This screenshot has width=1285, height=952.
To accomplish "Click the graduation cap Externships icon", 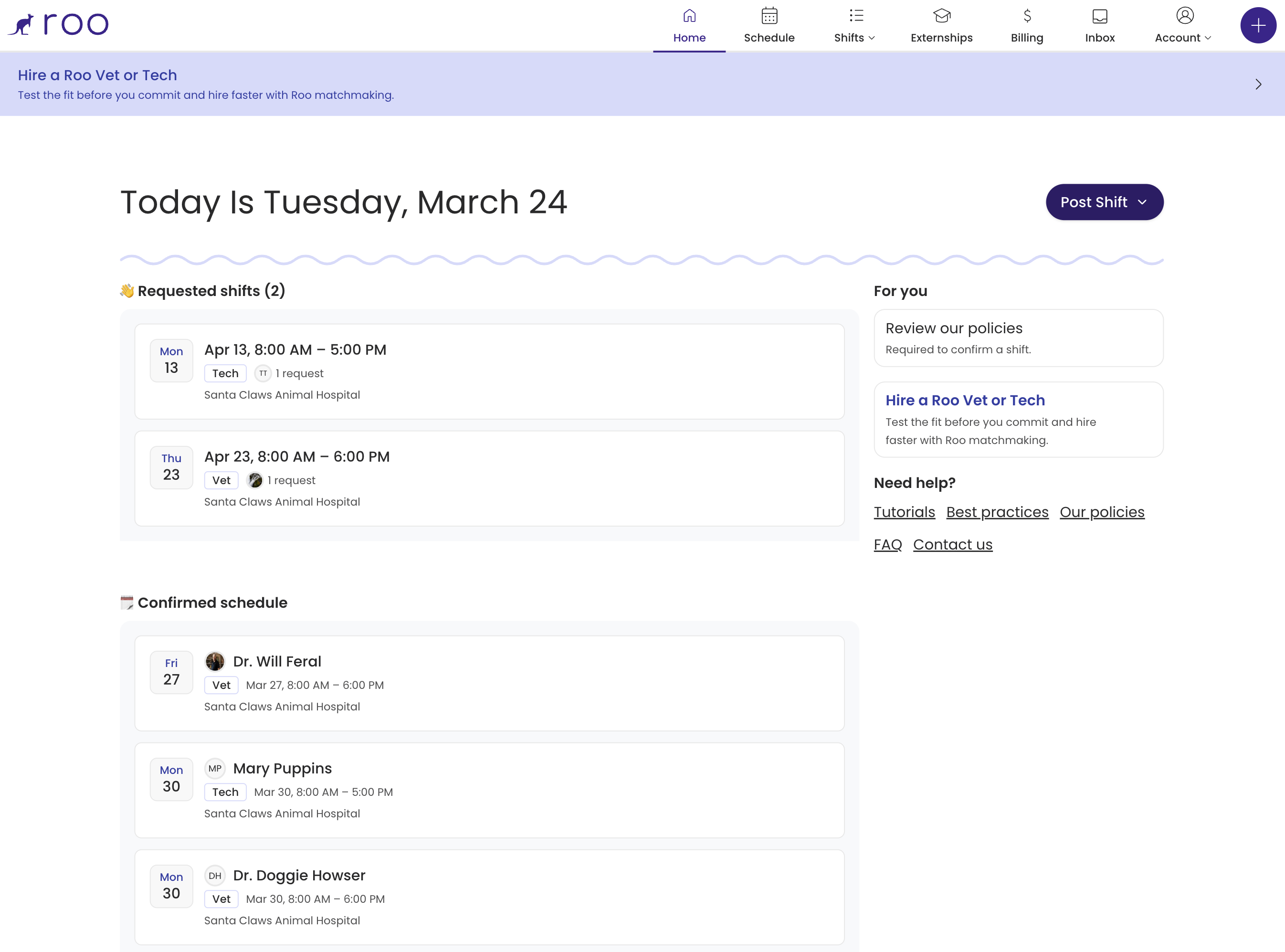I will [x=942, y=16].
